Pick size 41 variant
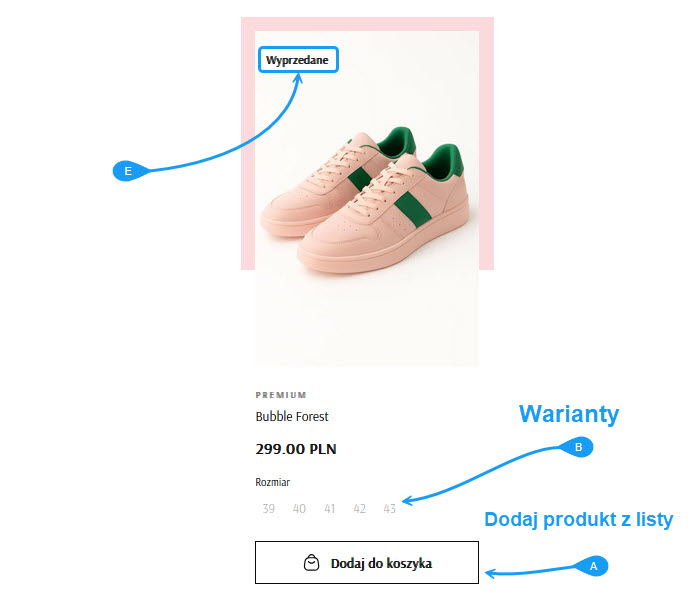This screenshot has height=595, width=700. point(329,509)
